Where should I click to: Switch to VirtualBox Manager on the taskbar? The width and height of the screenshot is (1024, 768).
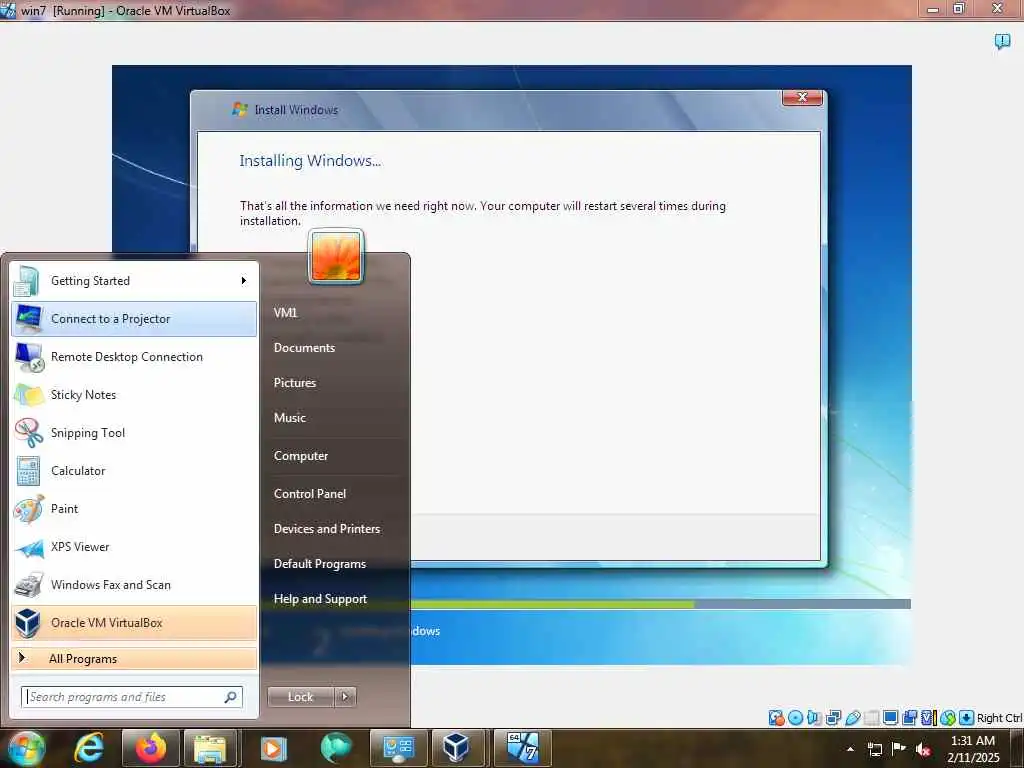[x=456, y=748]
